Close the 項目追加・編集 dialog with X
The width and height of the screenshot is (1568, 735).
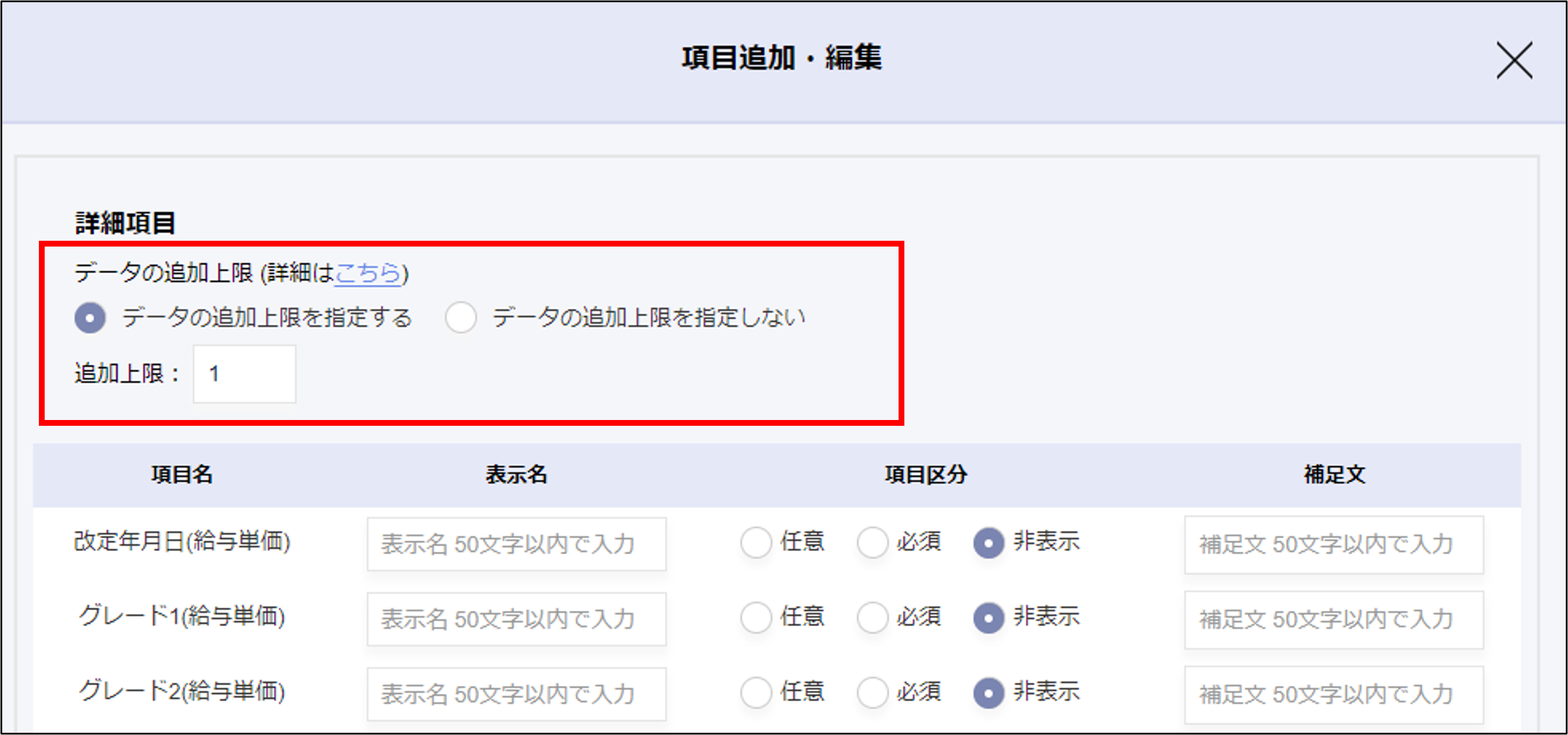1514,60
